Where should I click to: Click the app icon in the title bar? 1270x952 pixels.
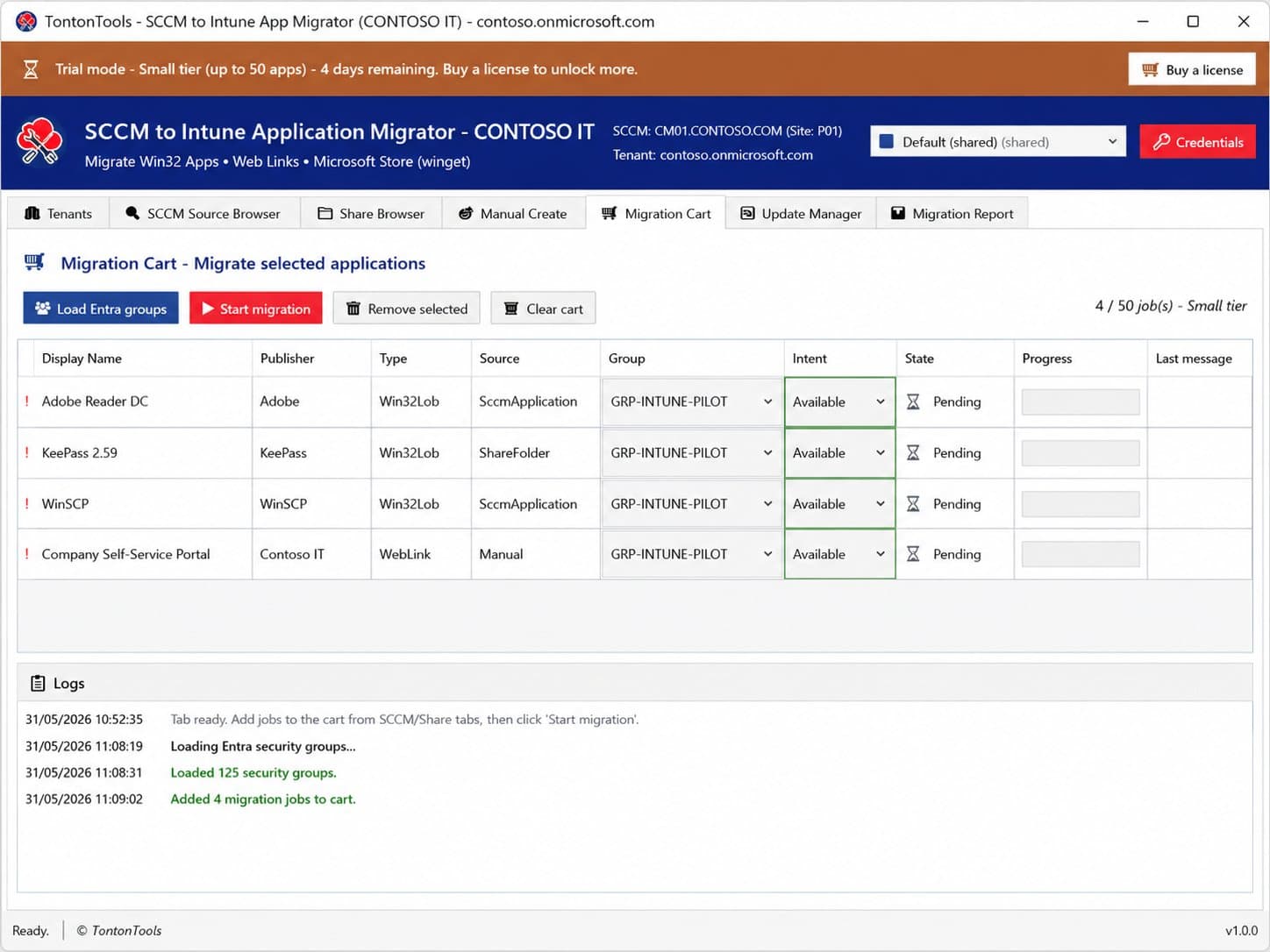point(26,21)
